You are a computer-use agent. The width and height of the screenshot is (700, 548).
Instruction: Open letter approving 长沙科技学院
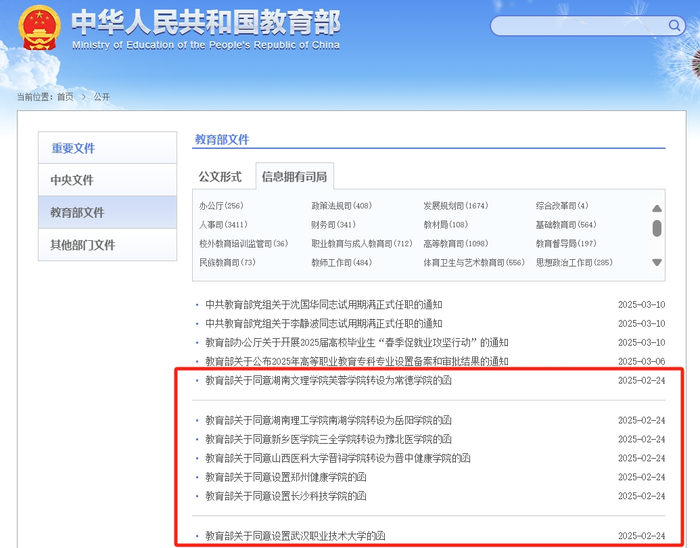tap(286, 496)
